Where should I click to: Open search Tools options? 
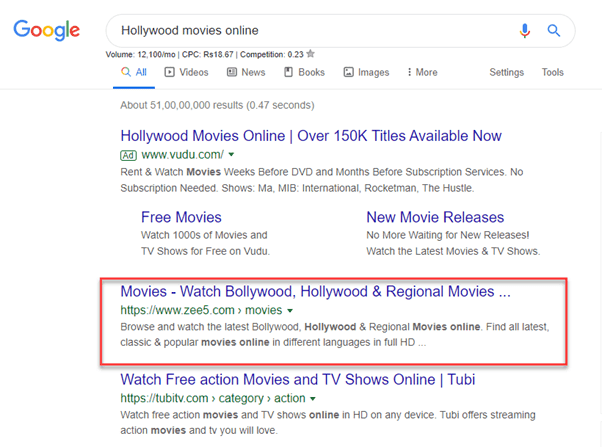pyautogui.click(x=552, y=72)
